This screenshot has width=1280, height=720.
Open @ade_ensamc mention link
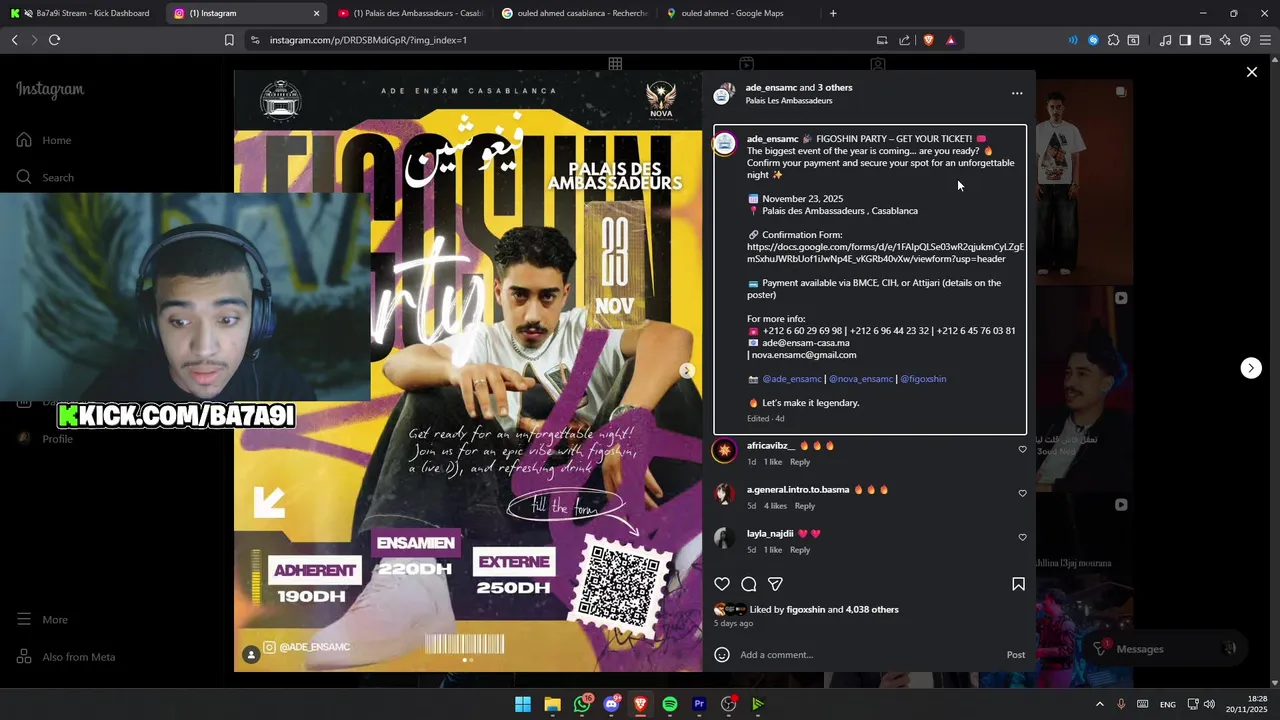[x=792, y=379]
